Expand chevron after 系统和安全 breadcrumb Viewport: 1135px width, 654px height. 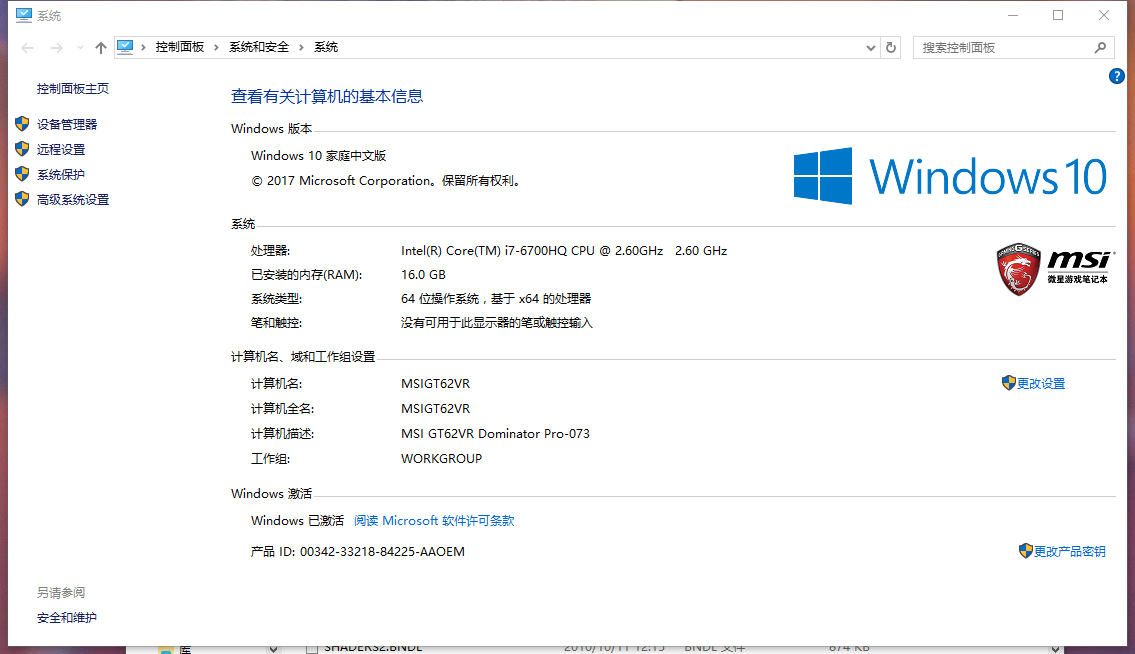pos(301,47)
